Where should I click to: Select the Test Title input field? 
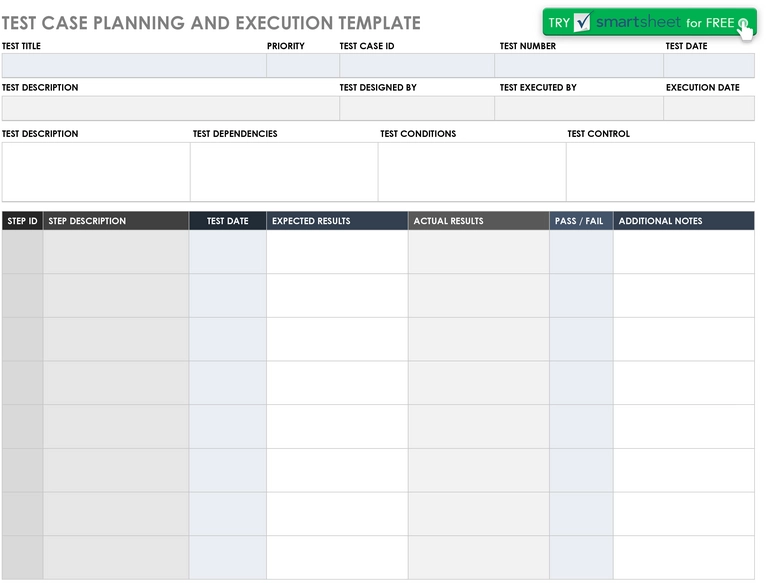(134, 65)
